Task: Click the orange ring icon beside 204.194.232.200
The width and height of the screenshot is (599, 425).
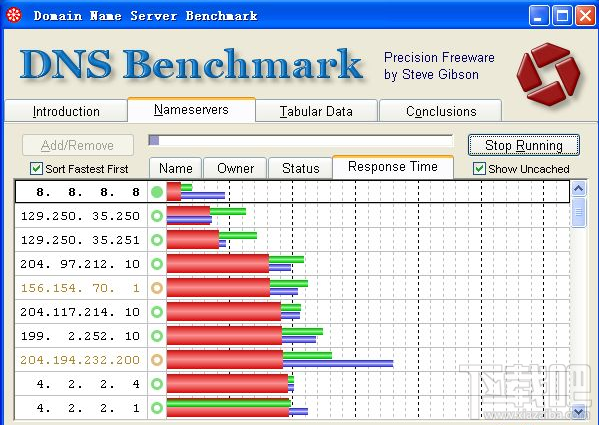Action: tap(157, 360)
